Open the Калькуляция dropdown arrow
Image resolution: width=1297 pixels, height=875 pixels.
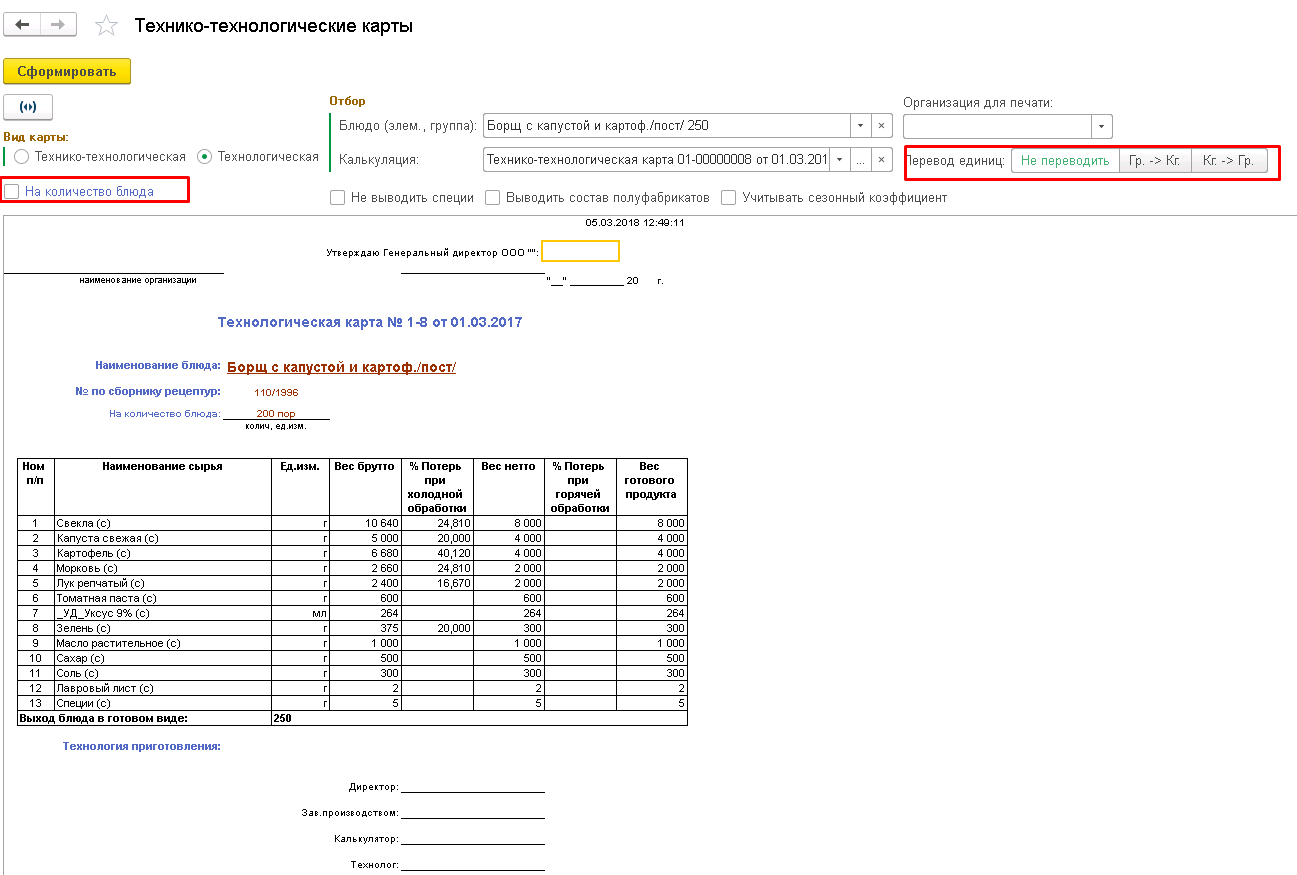tap(839, 160)
